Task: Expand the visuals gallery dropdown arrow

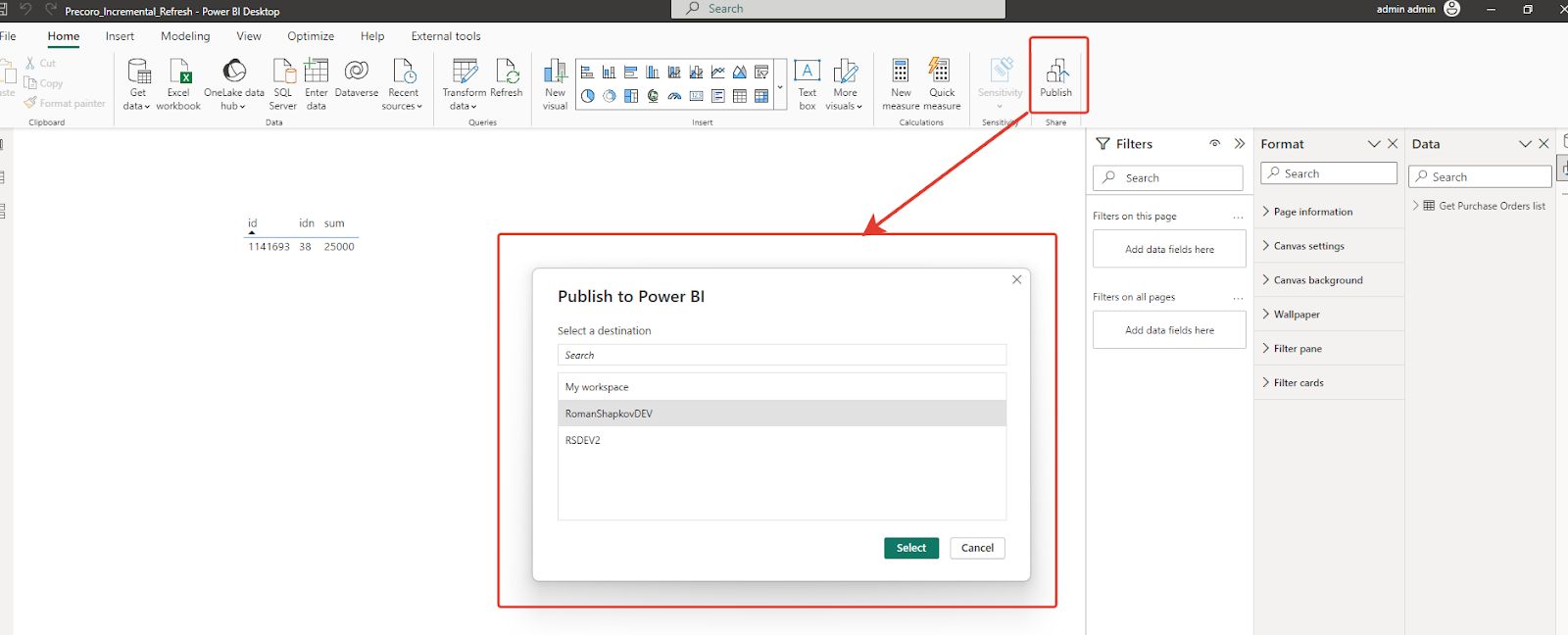Action: tap(780, 87)
